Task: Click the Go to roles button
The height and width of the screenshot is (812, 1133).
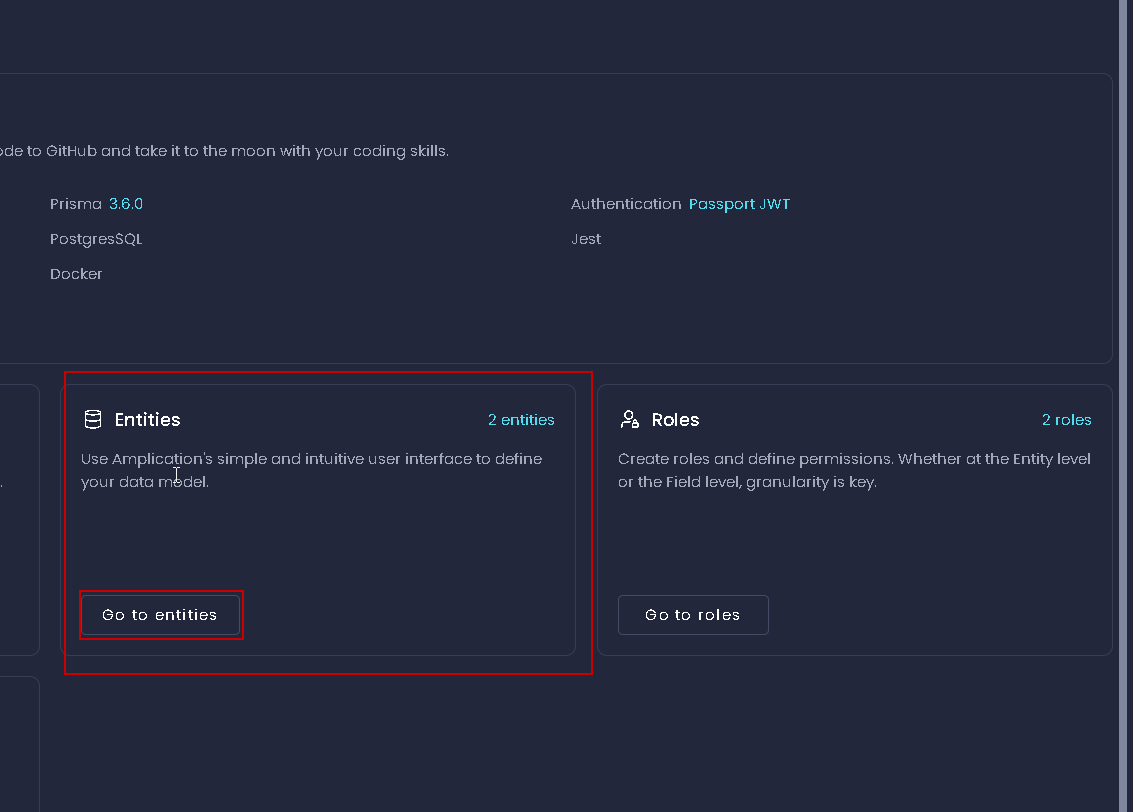Action: [x=692, y=614]
